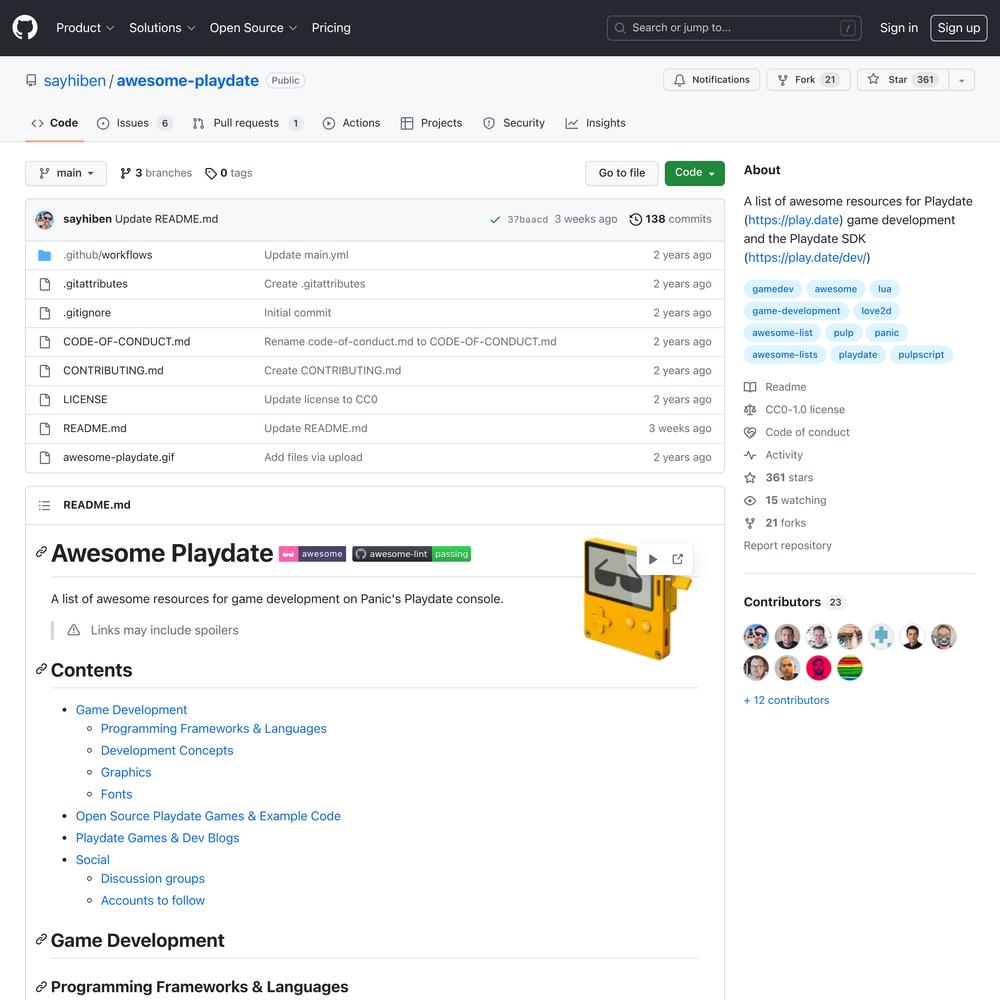Click the file icon beside CONTRIBUTING.md
Screen dimensions: 1000x1000
coord(45,371)
